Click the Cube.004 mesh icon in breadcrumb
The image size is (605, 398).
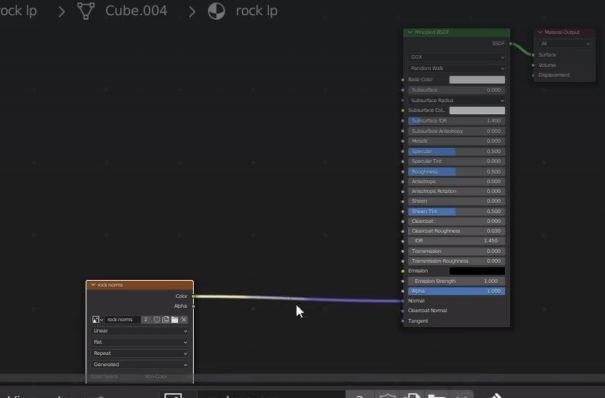86,11
